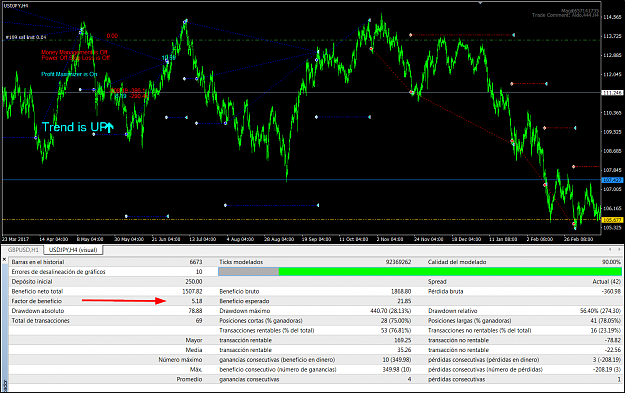The image size is (625, 393).
Task: Click the 16 (23.19%) losing trades value
Action: [x=605, y=330]
